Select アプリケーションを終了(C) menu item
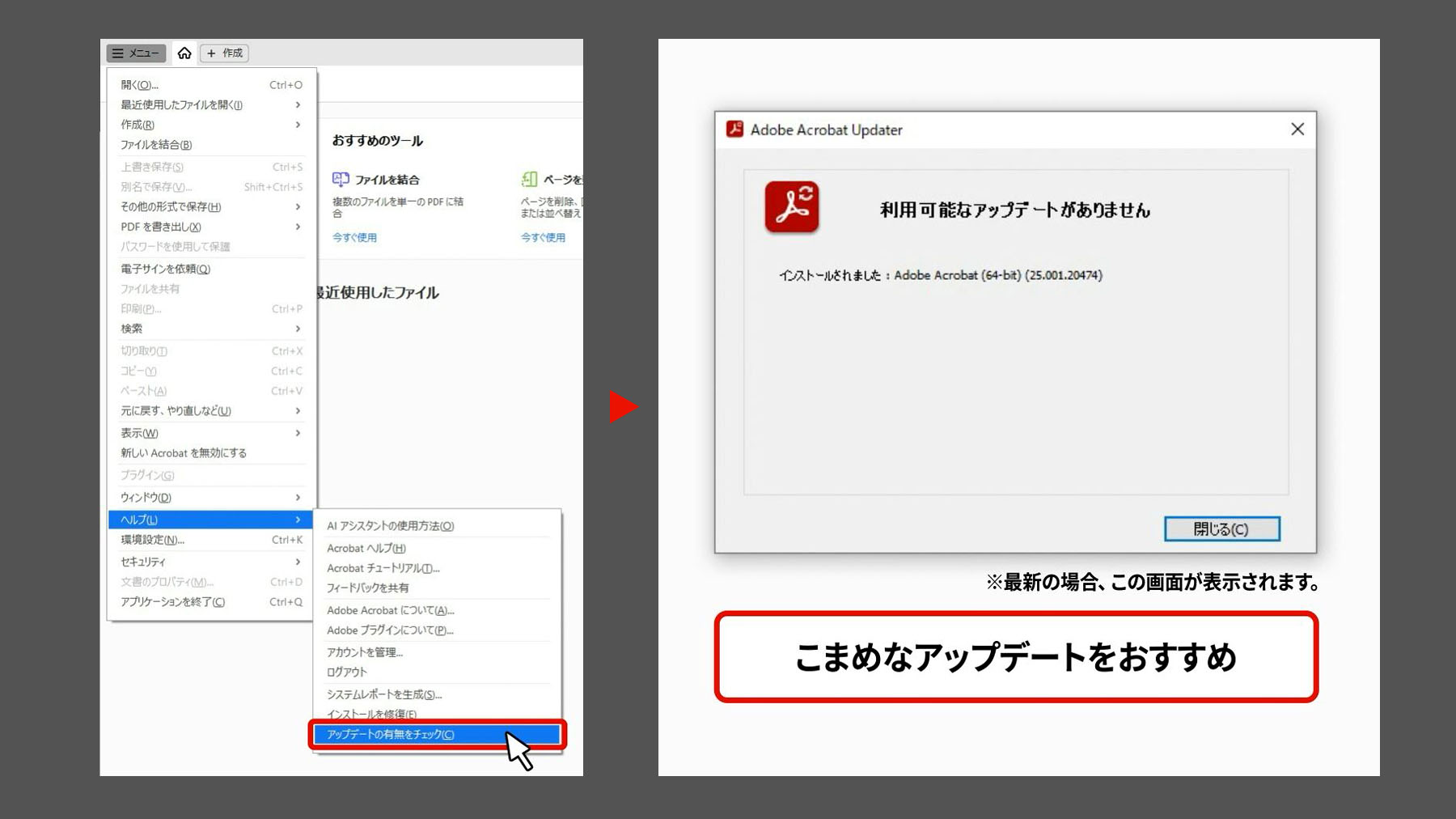The image size is (1456, 819). pos(210,602)
